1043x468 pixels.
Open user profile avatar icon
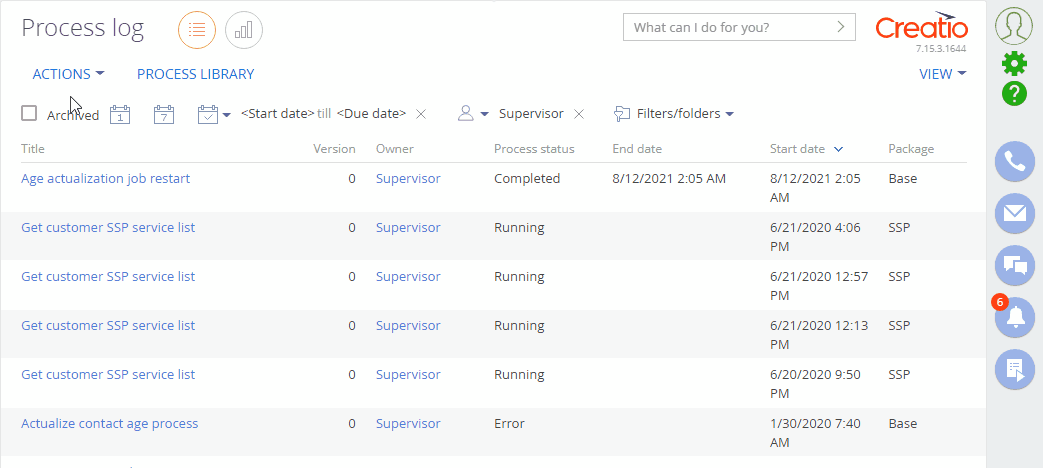[x=1014, y=26]
